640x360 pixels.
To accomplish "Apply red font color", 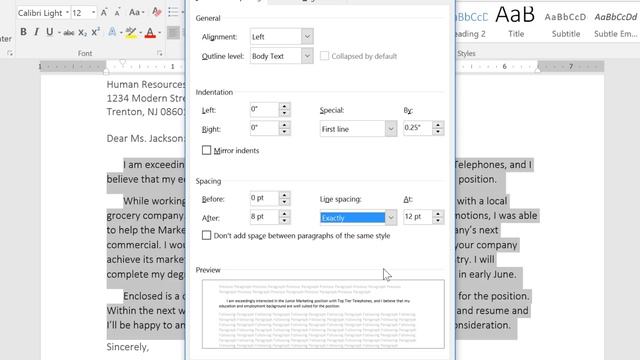I will pyautogui.click(x=150, y=32).
